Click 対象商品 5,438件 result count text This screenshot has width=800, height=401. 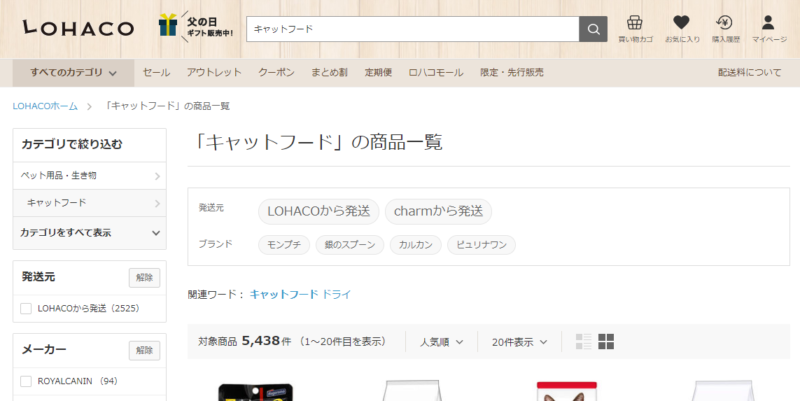click(244, 341)
